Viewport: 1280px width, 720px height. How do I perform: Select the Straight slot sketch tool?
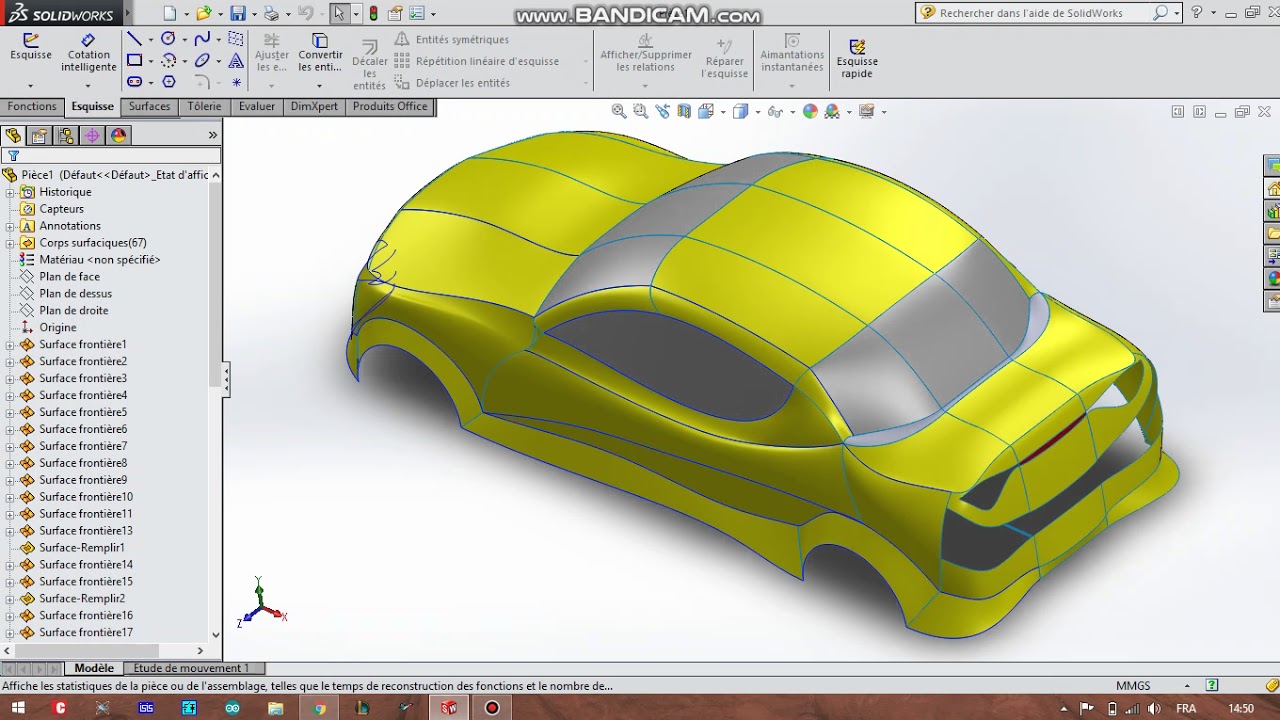point(134,82)
